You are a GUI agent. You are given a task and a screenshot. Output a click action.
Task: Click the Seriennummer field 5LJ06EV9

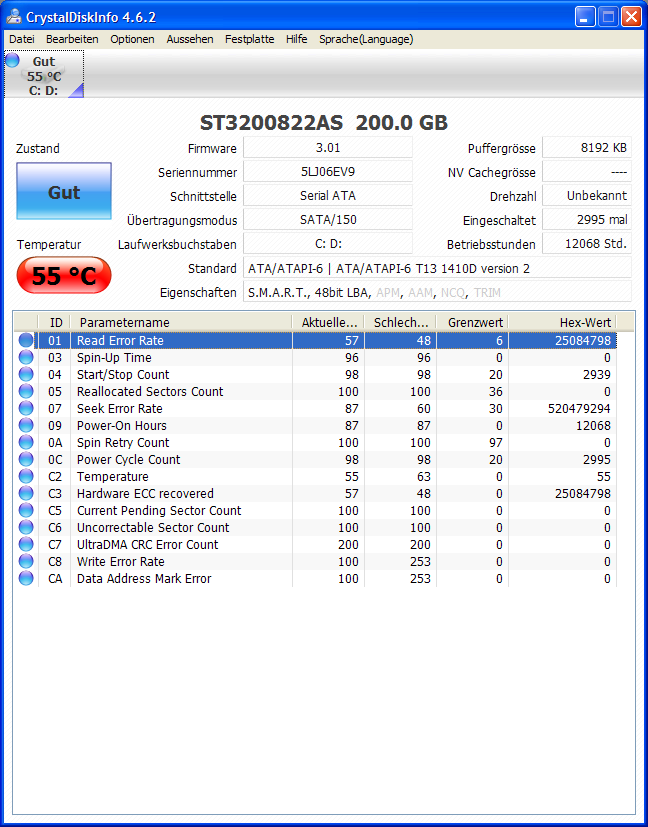point(328,172)
